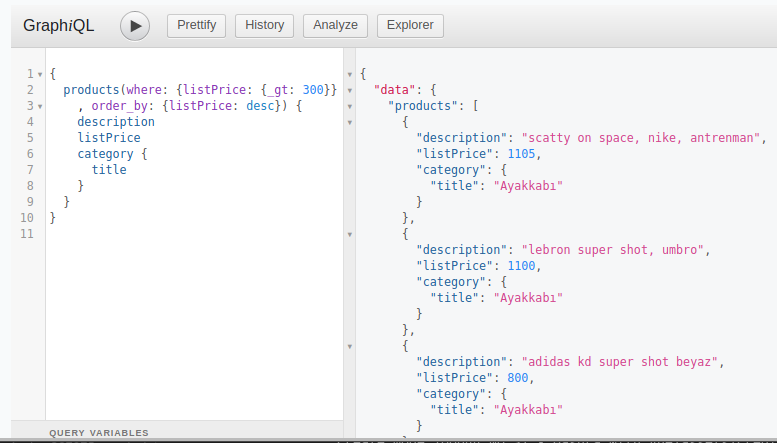777x443 pixels.
Task: Fold the scatty on space product object
Action: tap(349, 122)
